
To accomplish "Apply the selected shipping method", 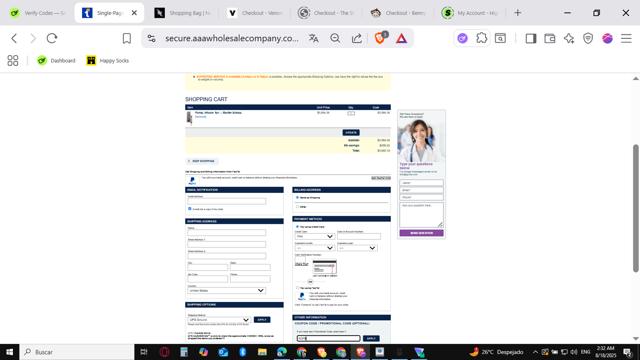I will point(262,320).
